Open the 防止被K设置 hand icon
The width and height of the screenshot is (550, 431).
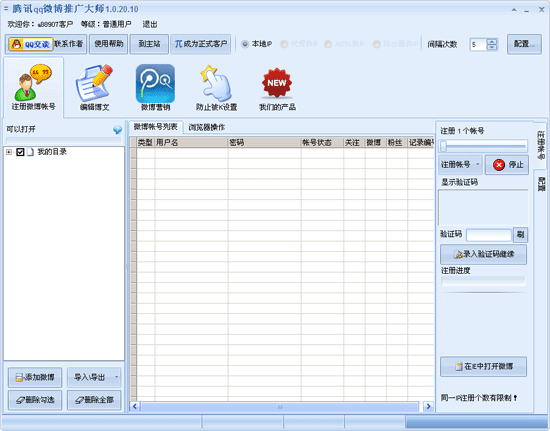(216, 88)
